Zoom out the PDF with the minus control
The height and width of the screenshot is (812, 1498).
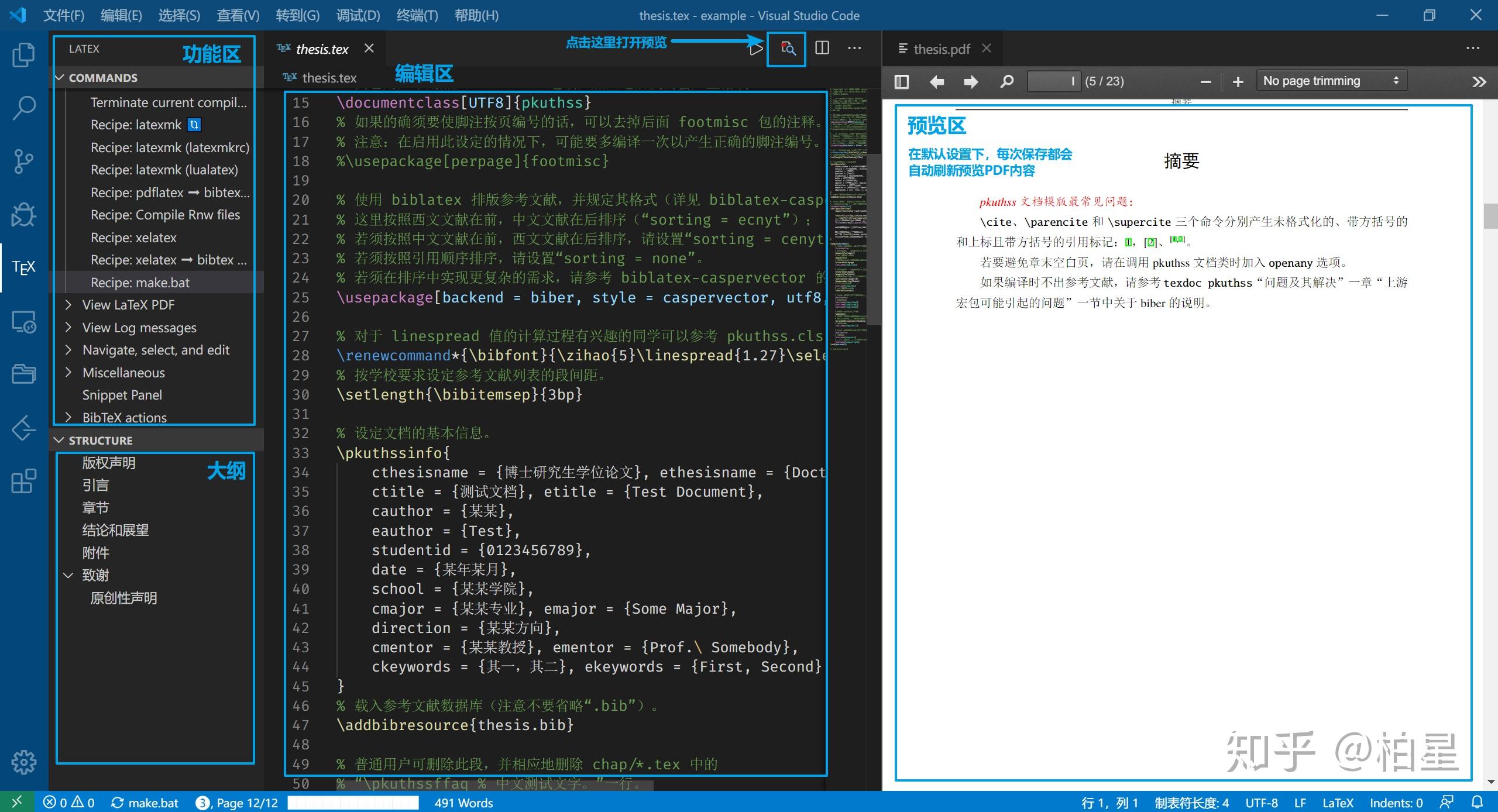coord(1205,81)
